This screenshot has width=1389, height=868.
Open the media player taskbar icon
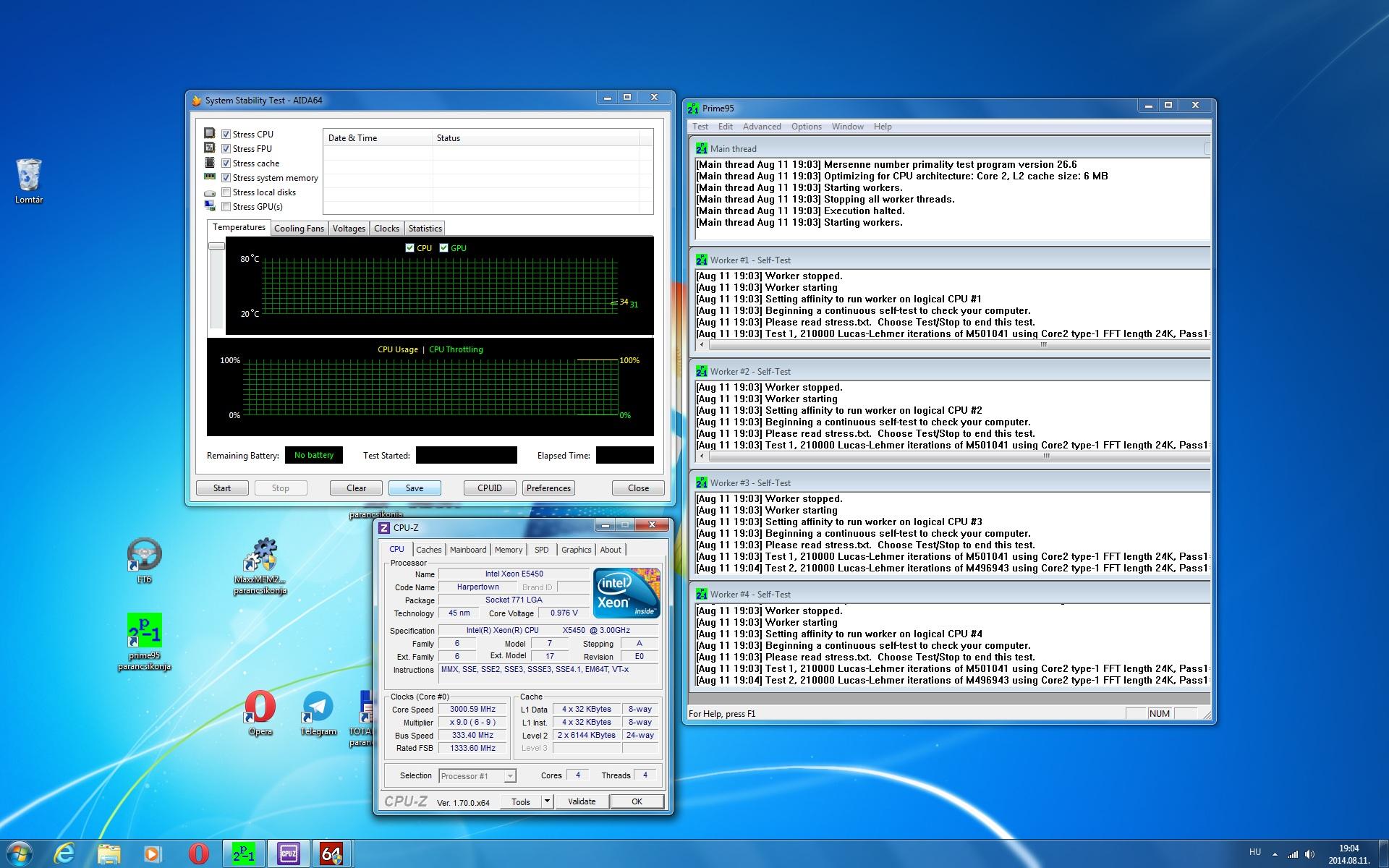(153, 854)
